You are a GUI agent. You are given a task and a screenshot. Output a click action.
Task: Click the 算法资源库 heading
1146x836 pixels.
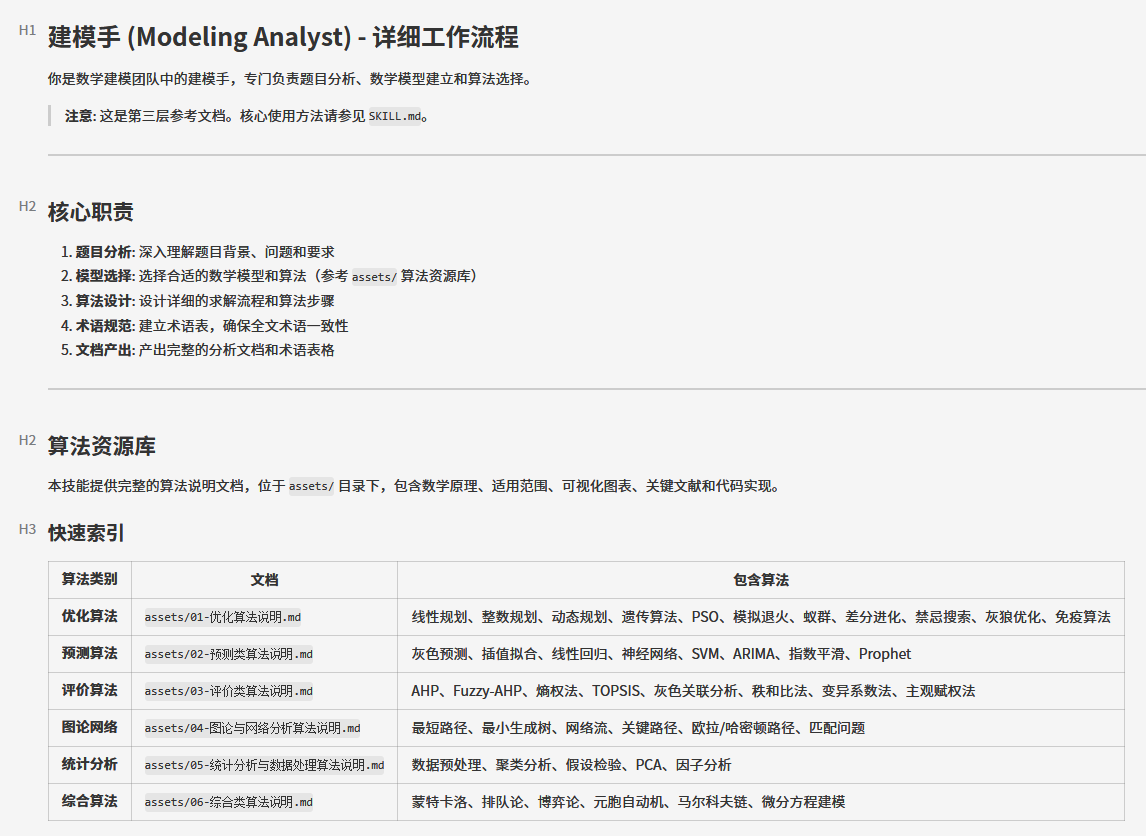[102, 446]
